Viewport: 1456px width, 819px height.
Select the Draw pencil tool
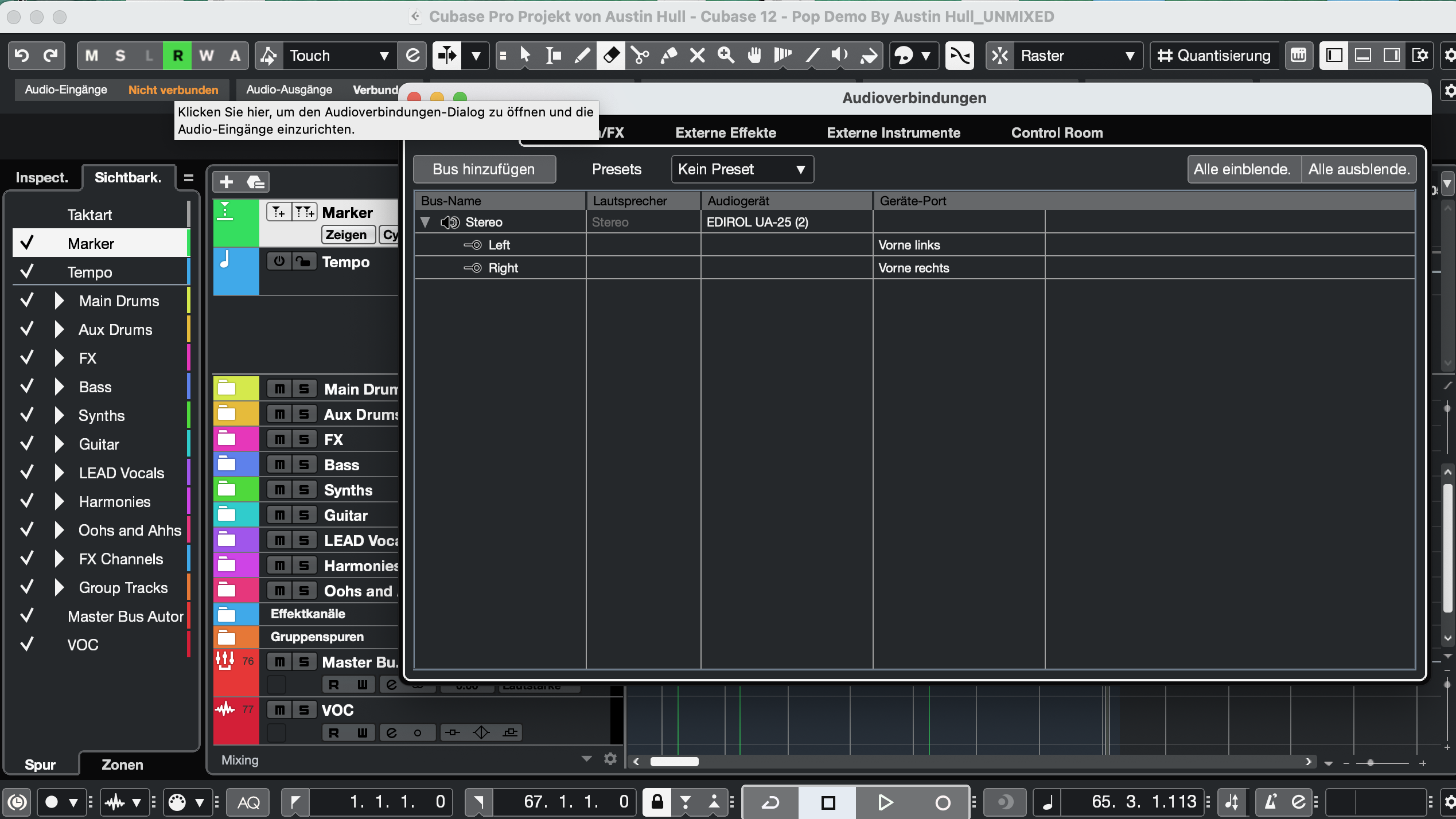tap(582, 56)
